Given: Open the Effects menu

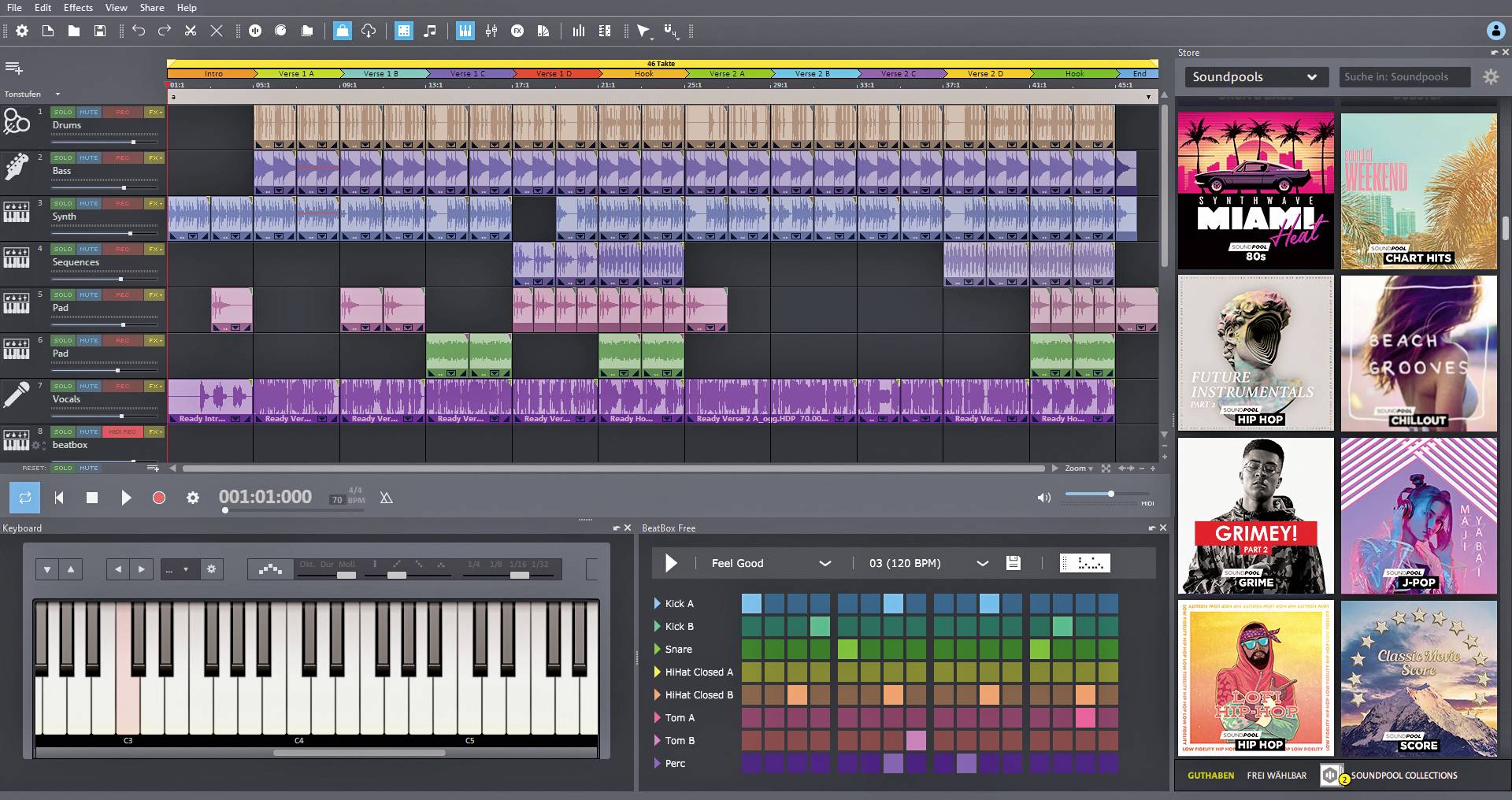Looking at the screenshot, I should (77, 7).
